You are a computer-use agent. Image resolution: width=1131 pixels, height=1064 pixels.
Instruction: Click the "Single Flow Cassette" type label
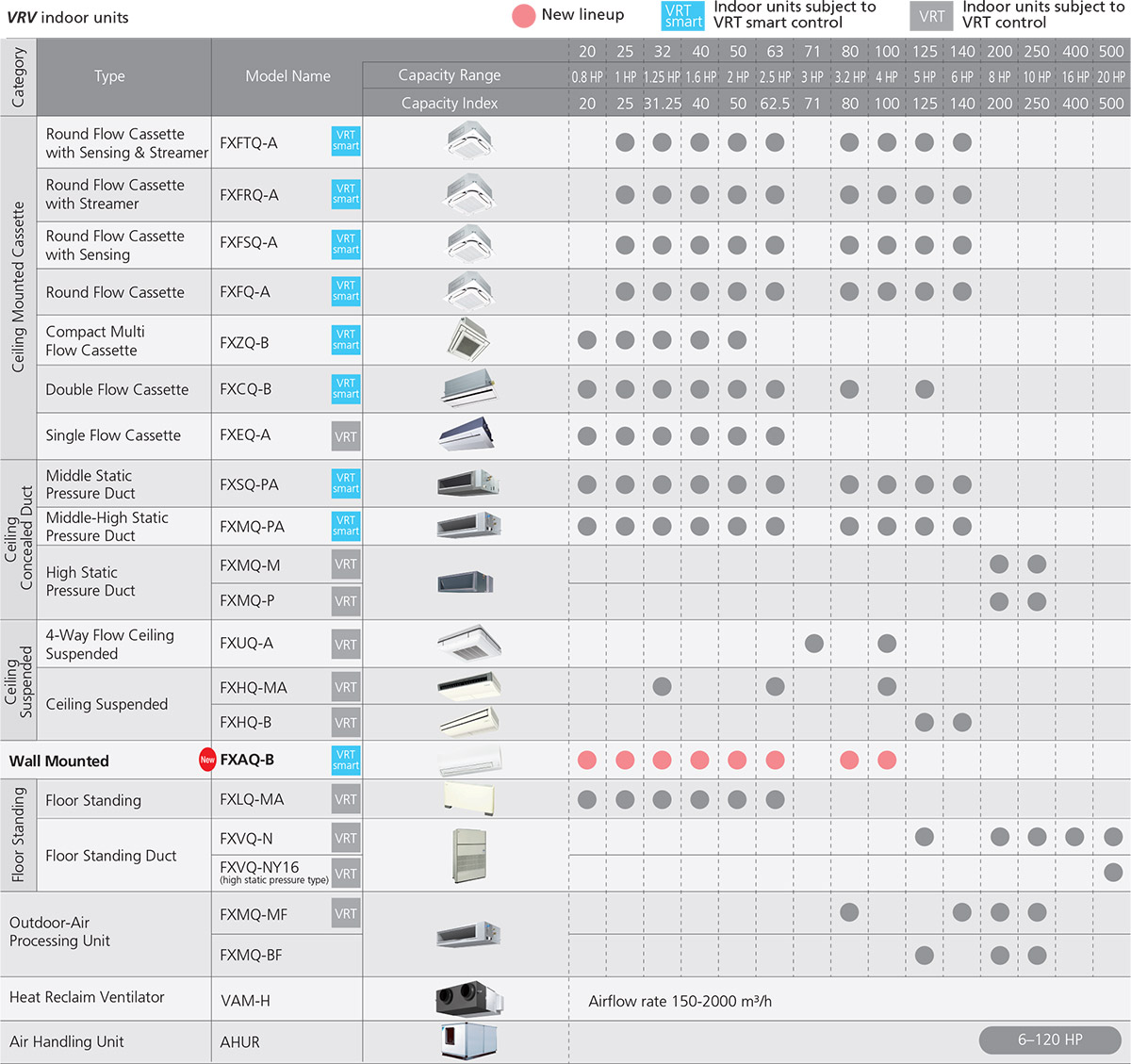click(x=113, y=435)
